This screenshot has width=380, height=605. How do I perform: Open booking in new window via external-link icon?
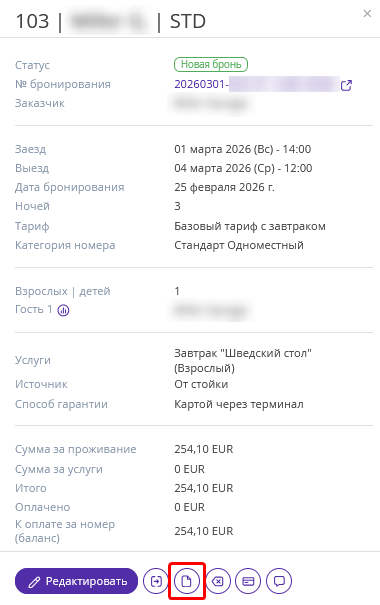346,85
